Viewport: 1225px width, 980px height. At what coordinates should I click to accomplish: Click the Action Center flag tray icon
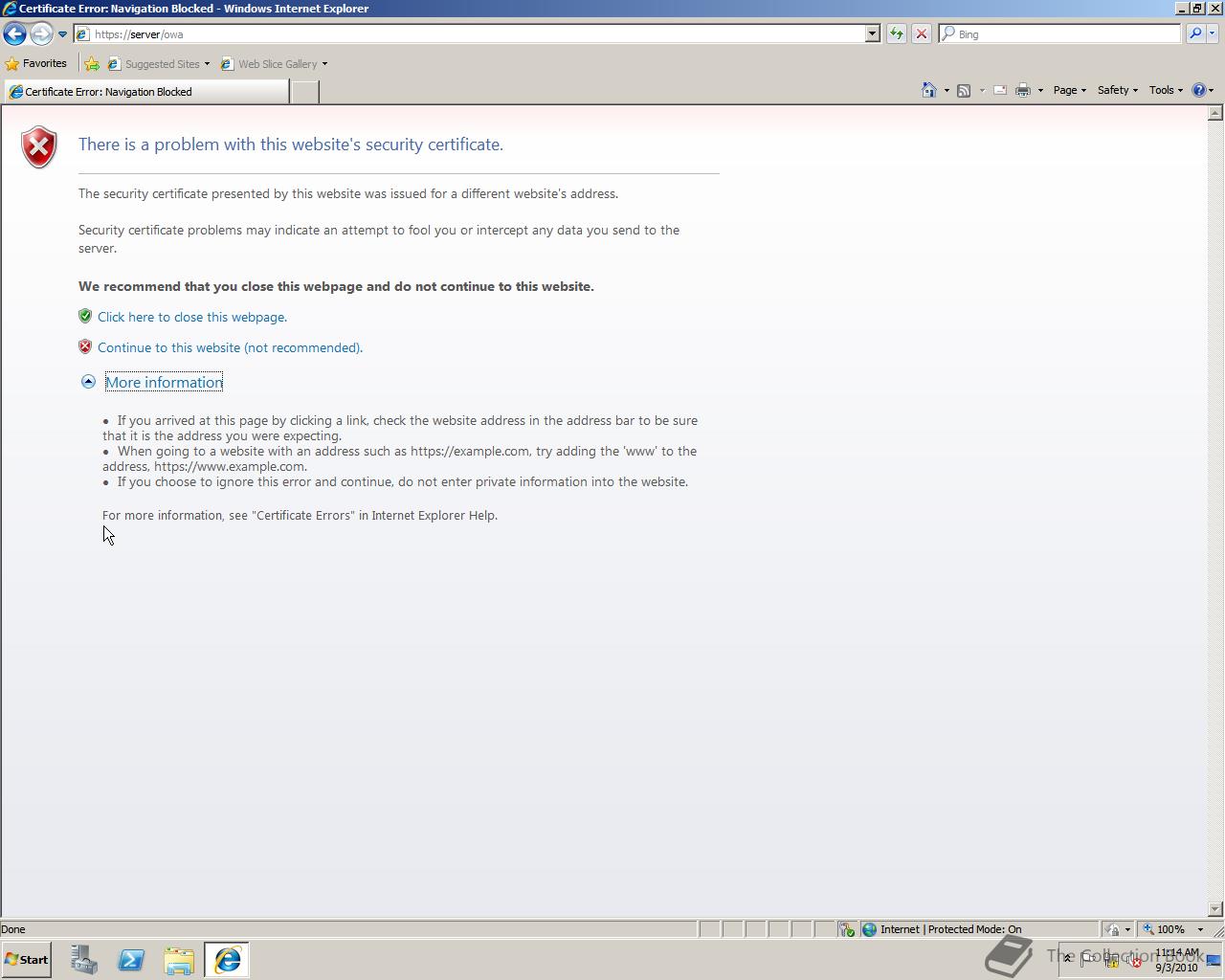point(1088,960)
